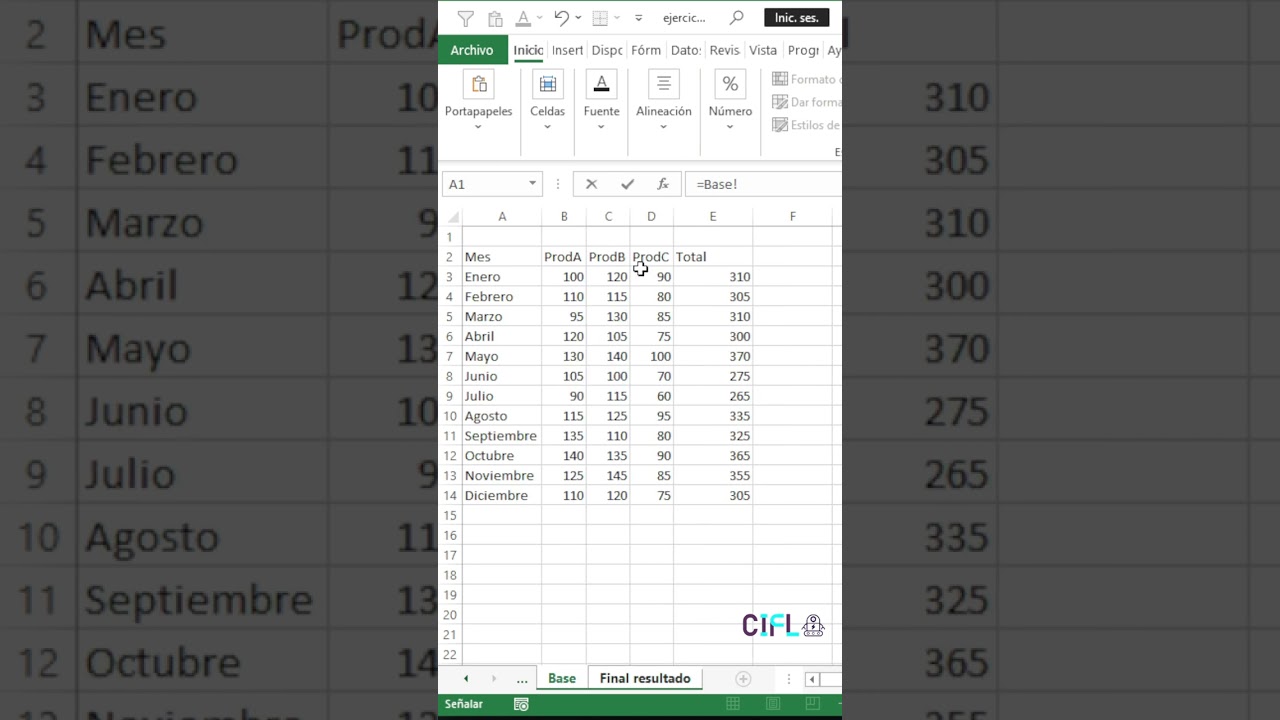Expand the Celdas group
This screenshot has width=1280, height=720.
tap(547, 127)
